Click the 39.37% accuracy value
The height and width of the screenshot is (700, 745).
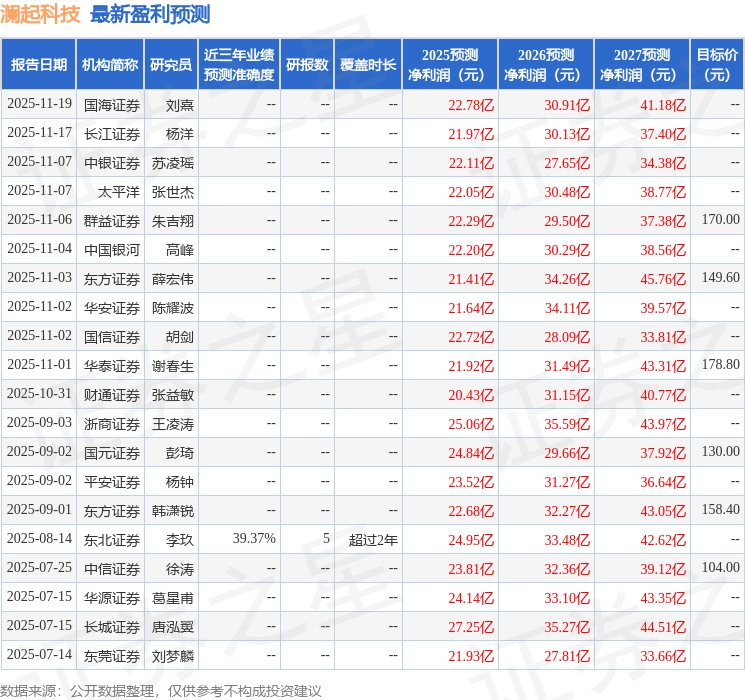pyautogui.click(x=254, y=538)
